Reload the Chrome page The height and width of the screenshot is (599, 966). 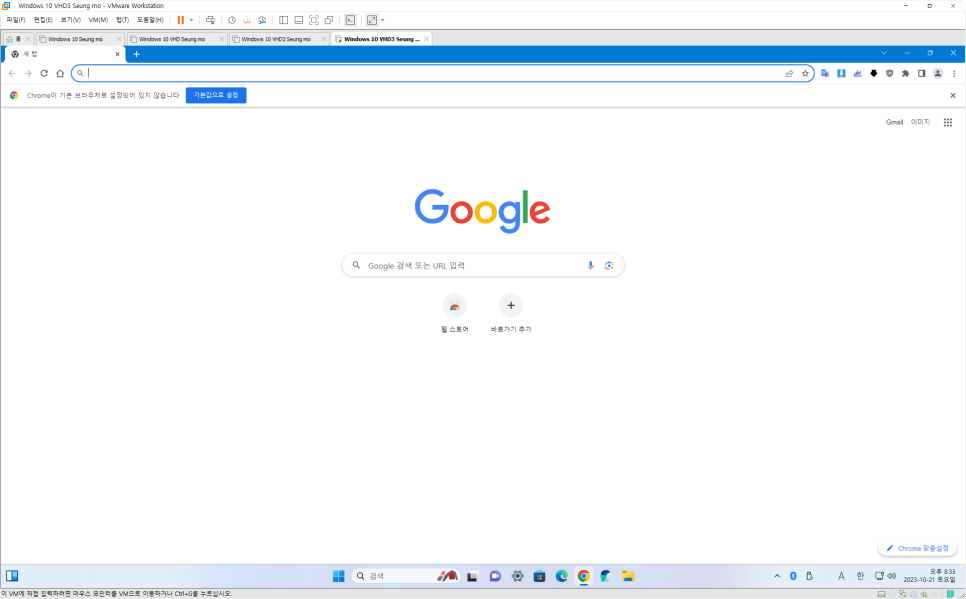coord(44,73)
